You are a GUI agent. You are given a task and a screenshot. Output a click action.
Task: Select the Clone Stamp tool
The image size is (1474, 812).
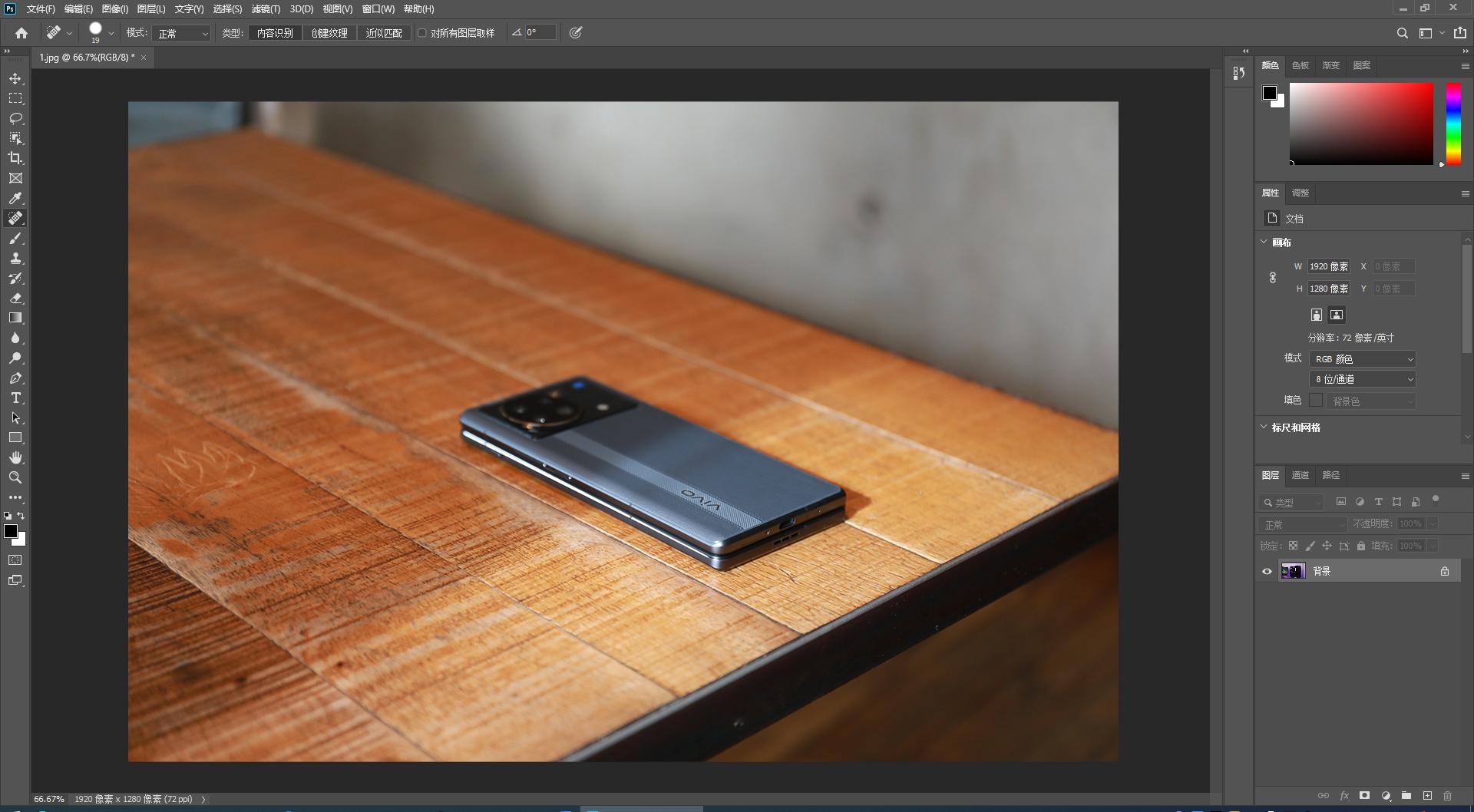click(x=15, y=259)
